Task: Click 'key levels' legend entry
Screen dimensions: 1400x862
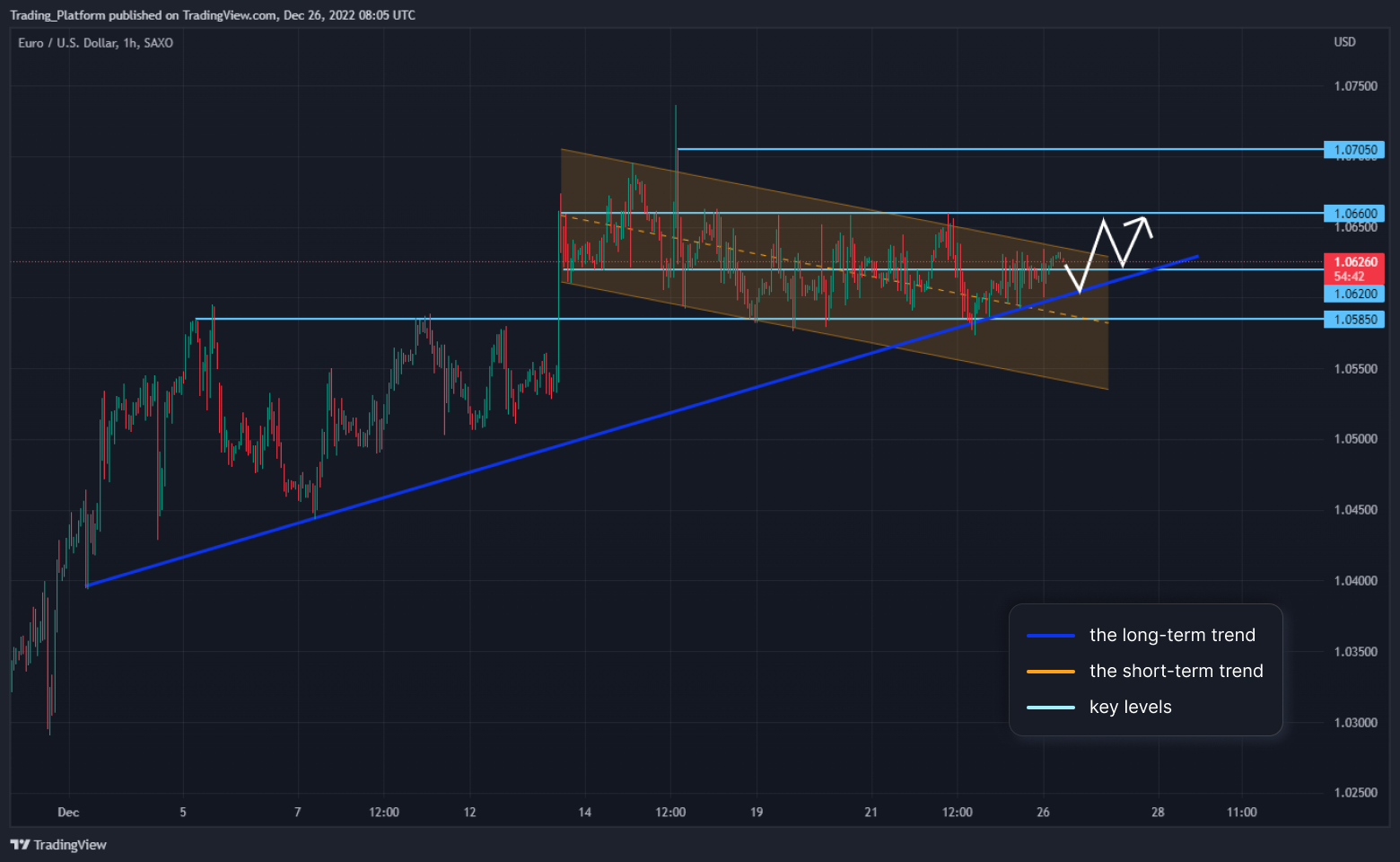Action: click(1130, 707)
